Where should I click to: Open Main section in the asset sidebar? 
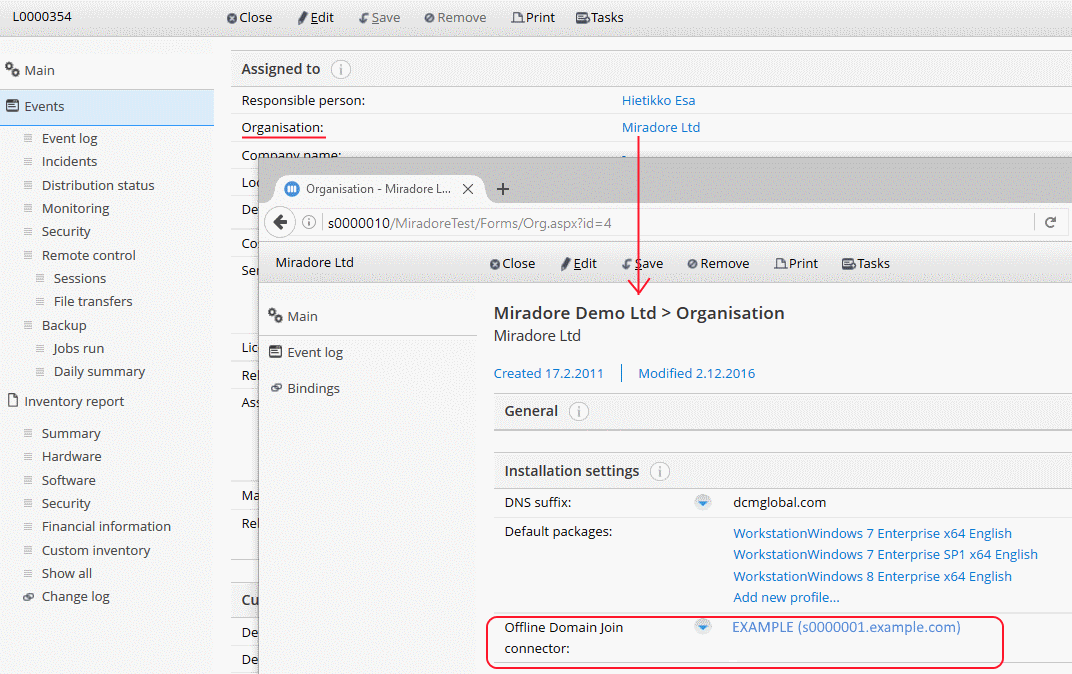(30, 70)
